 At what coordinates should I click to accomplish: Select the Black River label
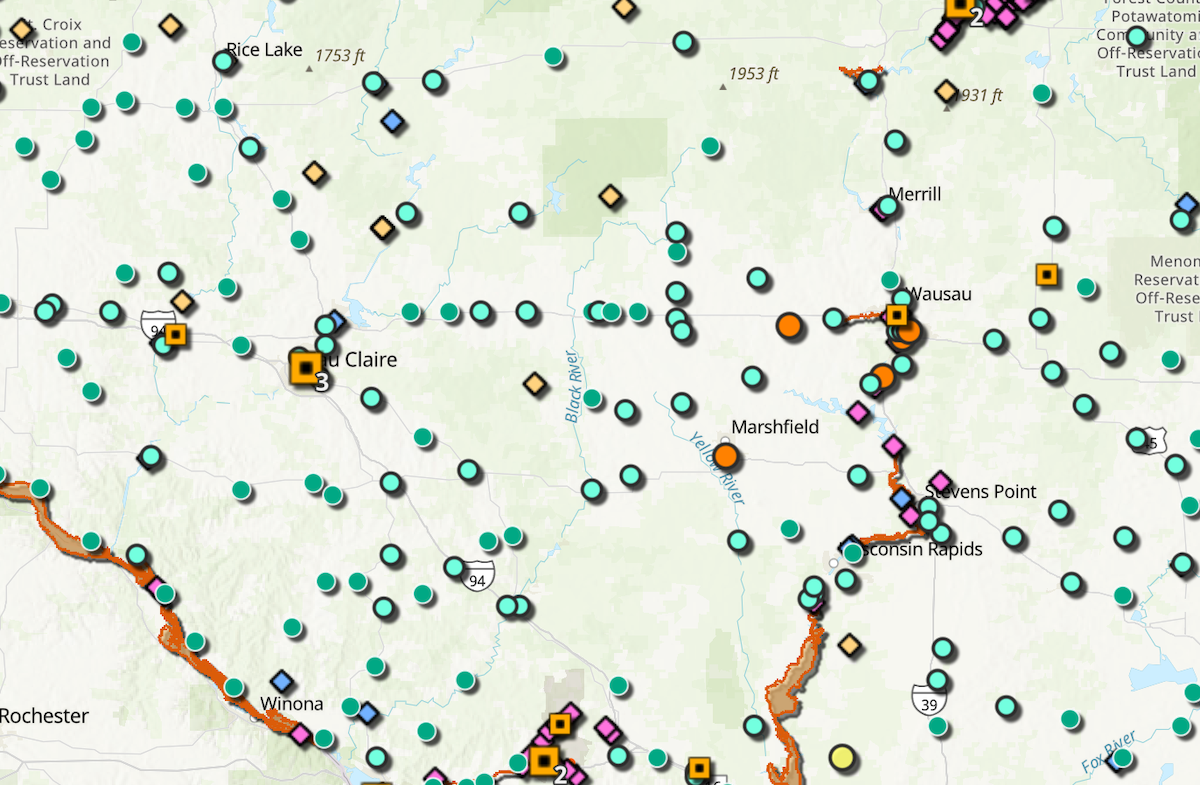pyautogui.click(x=573, y=386)
